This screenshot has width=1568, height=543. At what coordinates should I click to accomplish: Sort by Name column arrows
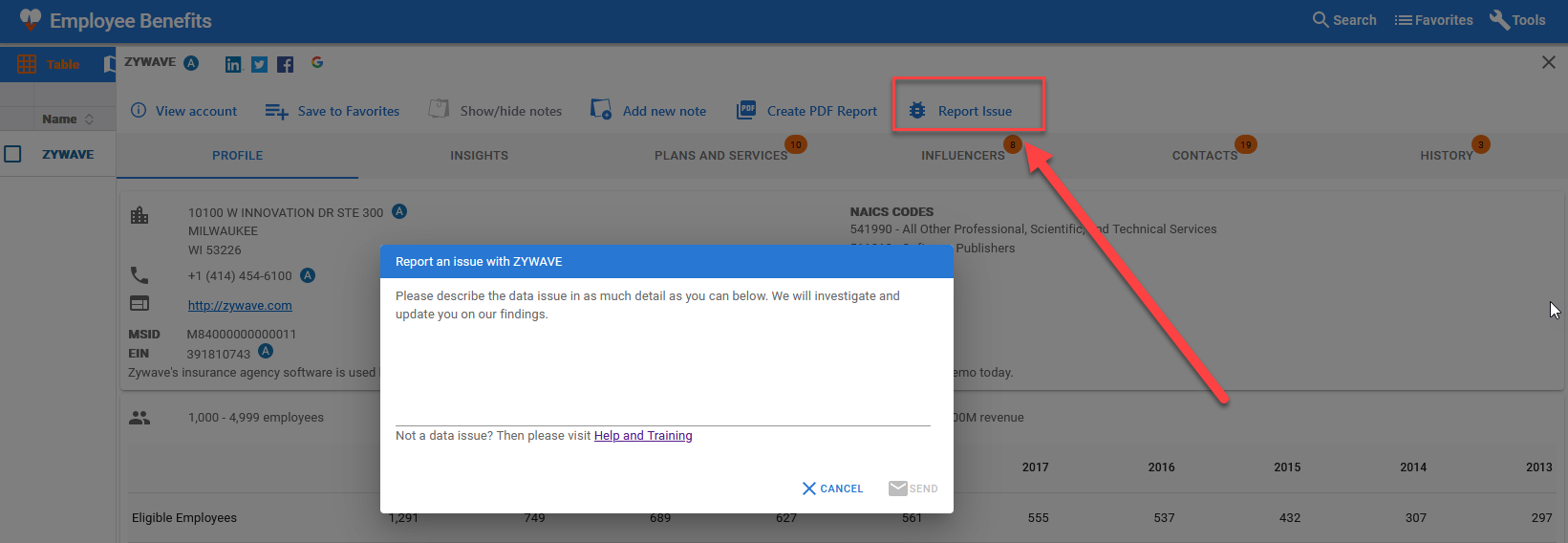point(90,119)
